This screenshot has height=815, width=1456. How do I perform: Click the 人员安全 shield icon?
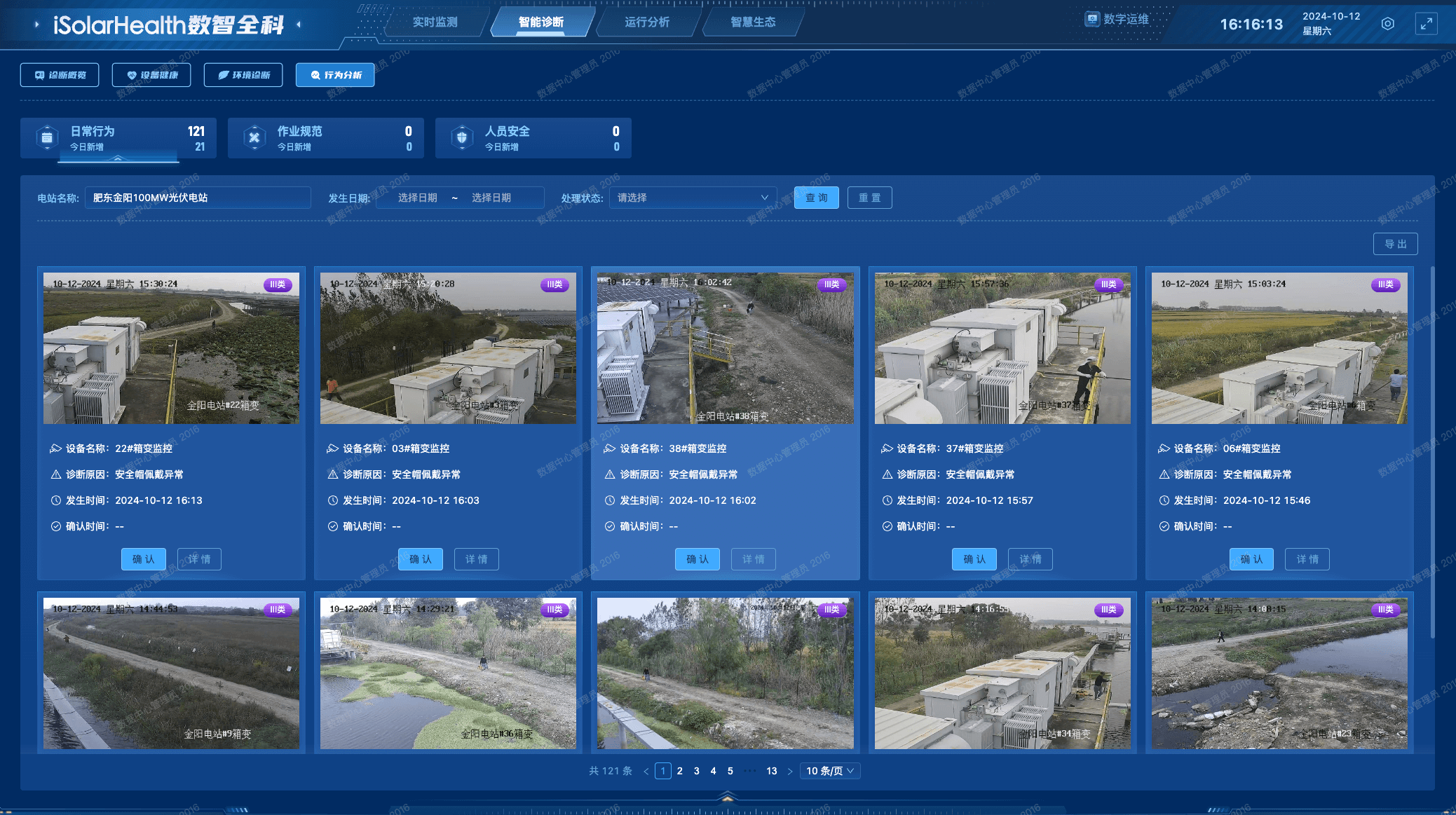click(x=461, y=137)
